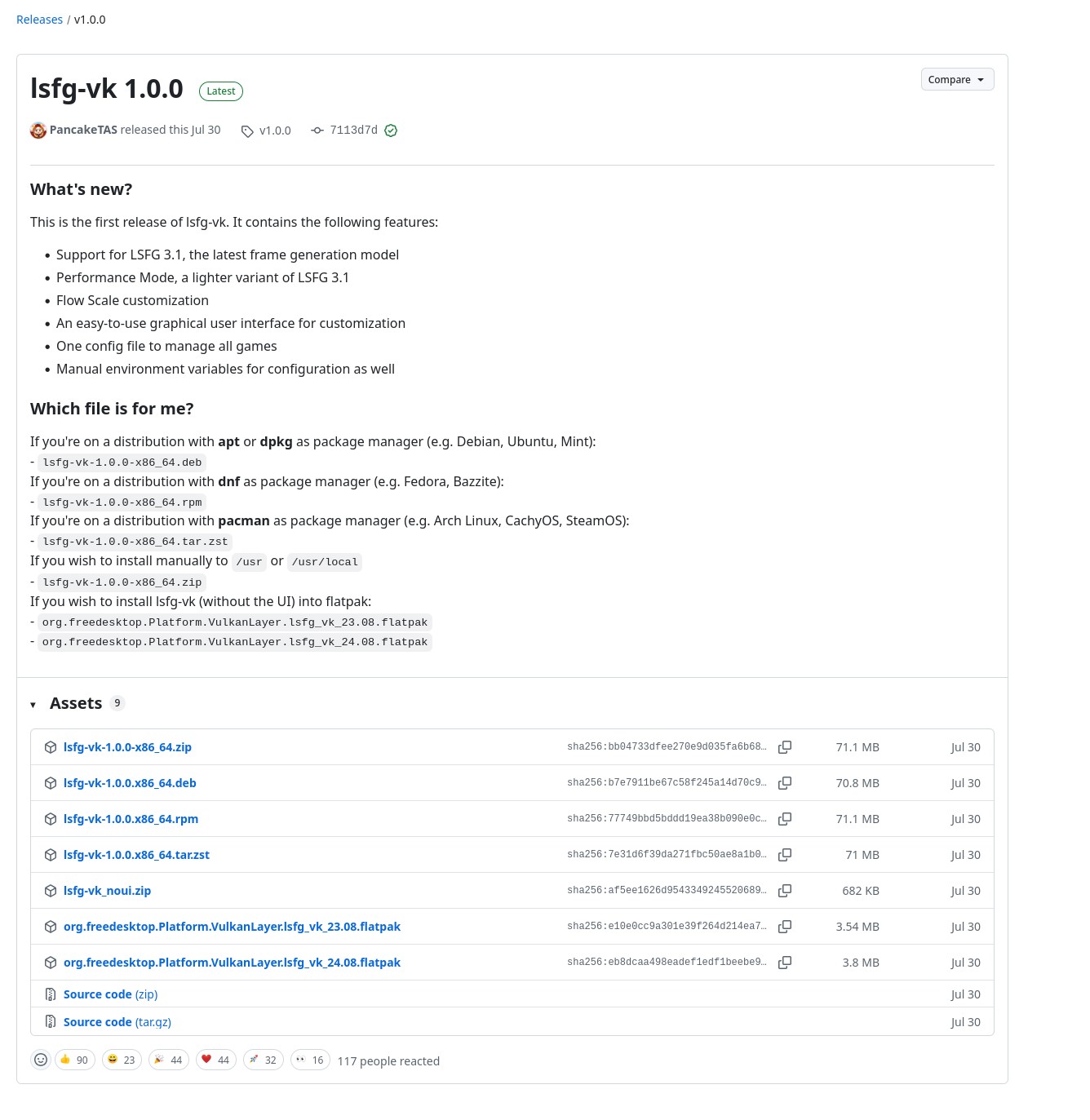
Task: Open the lsfg-vk 1.0.0 release title
Action: click(107, 88)
